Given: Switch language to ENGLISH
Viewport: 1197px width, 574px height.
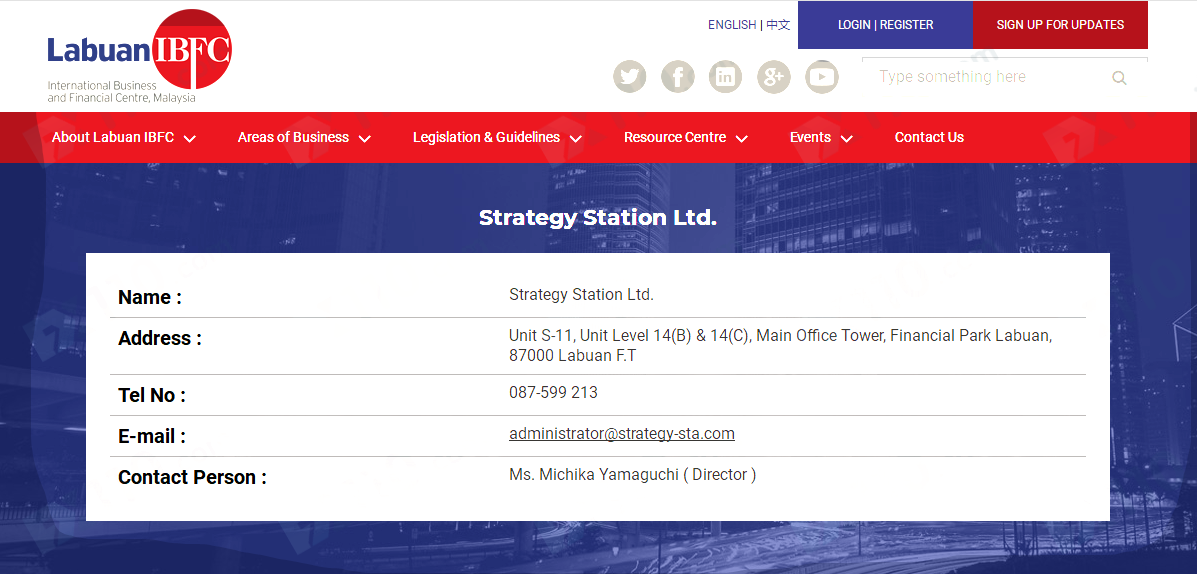Looking at the screenshot, I should (732, 24).
